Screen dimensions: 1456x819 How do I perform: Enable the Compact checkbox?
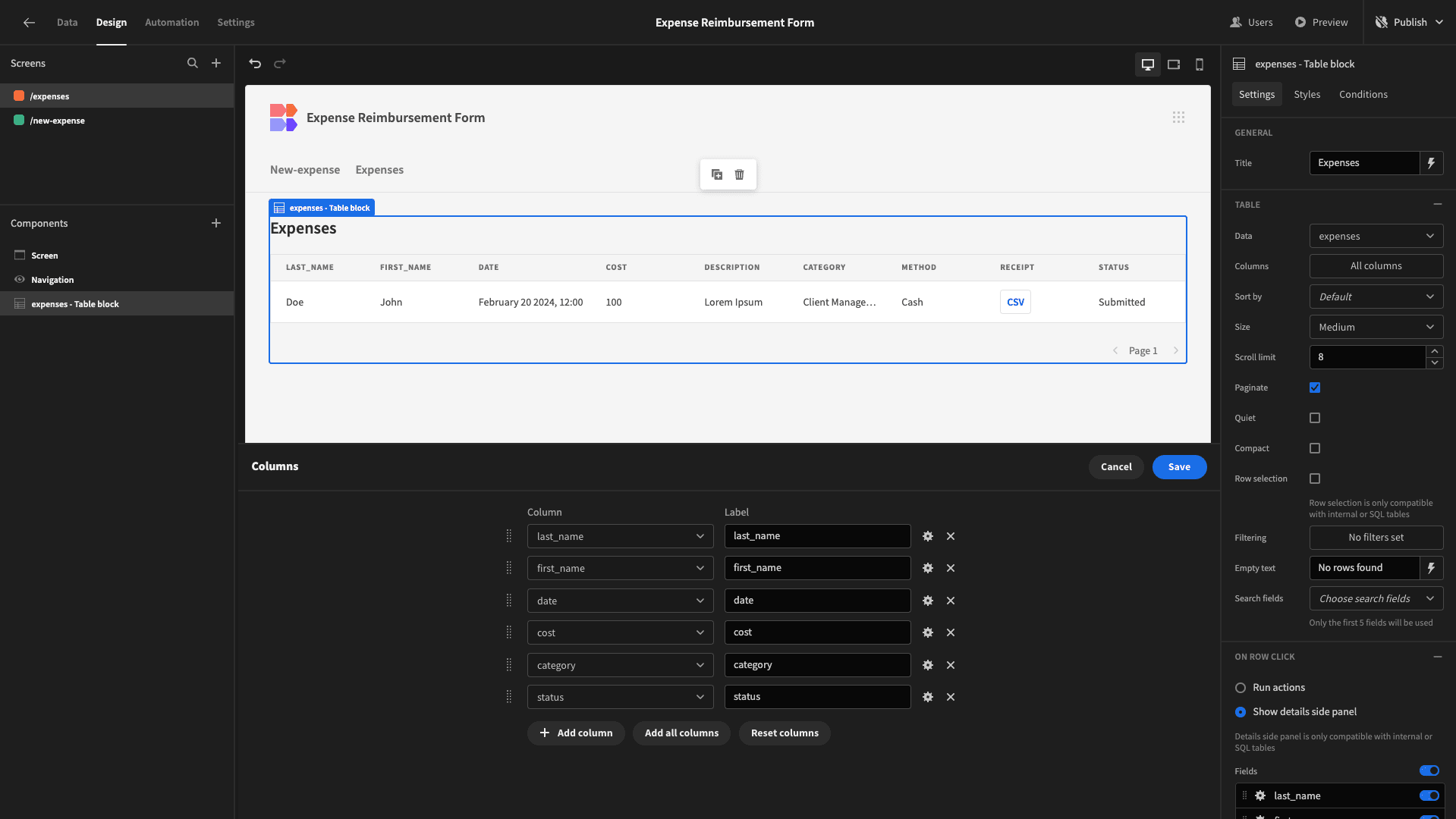tap(1315, 448)
